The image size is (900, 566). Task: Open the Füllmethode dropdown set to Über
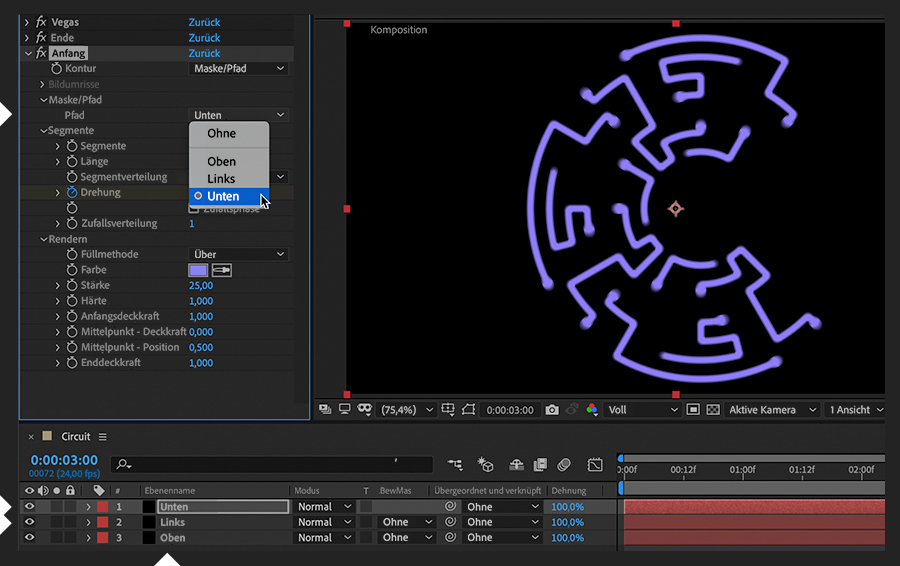point(238,255)
